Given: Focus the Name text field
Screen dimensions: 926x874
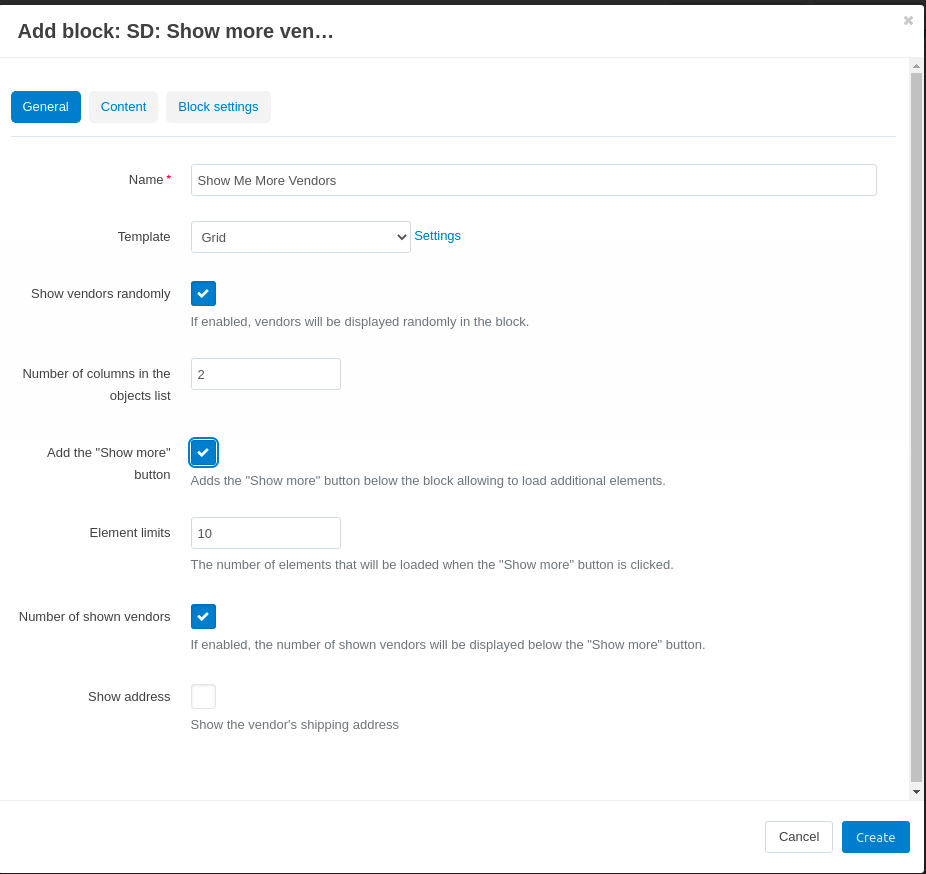Looking at the screenshot, I should (533, 180).
